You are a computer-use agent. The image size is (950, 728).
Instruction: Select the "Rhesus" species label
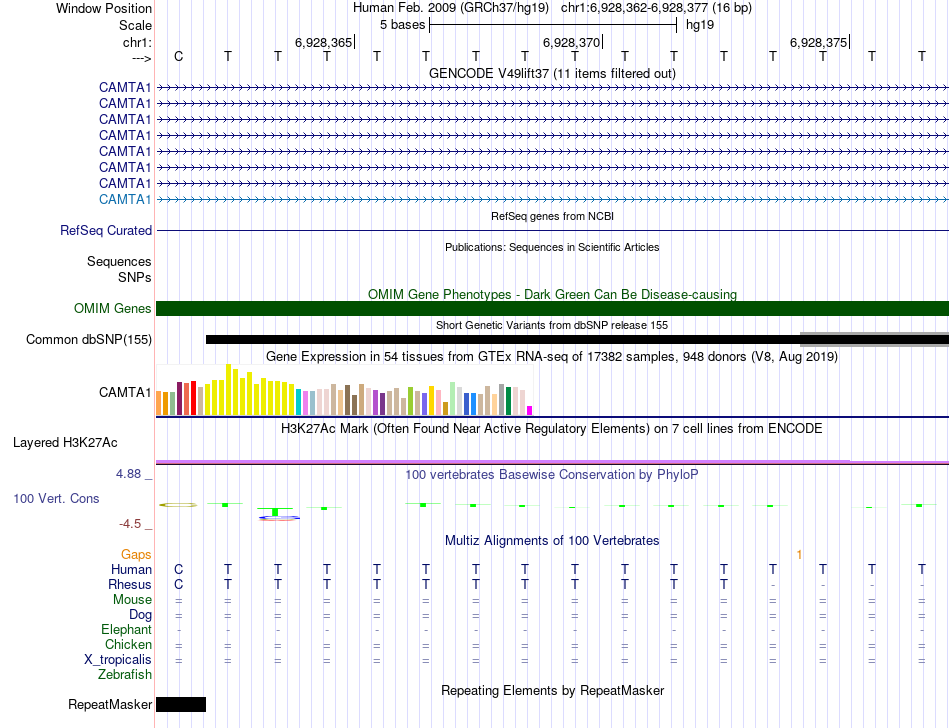(x=130, y=584)
